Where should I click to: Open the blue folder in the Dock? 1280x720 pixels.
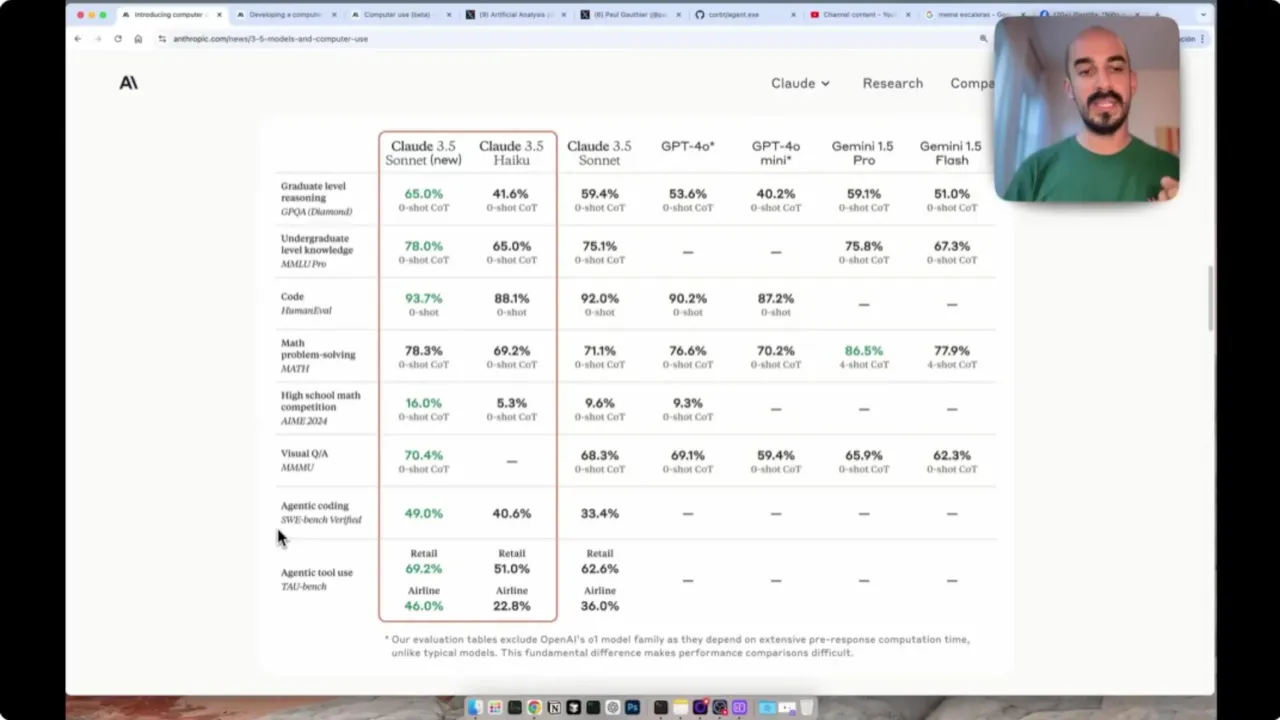[x=767, y=708]
